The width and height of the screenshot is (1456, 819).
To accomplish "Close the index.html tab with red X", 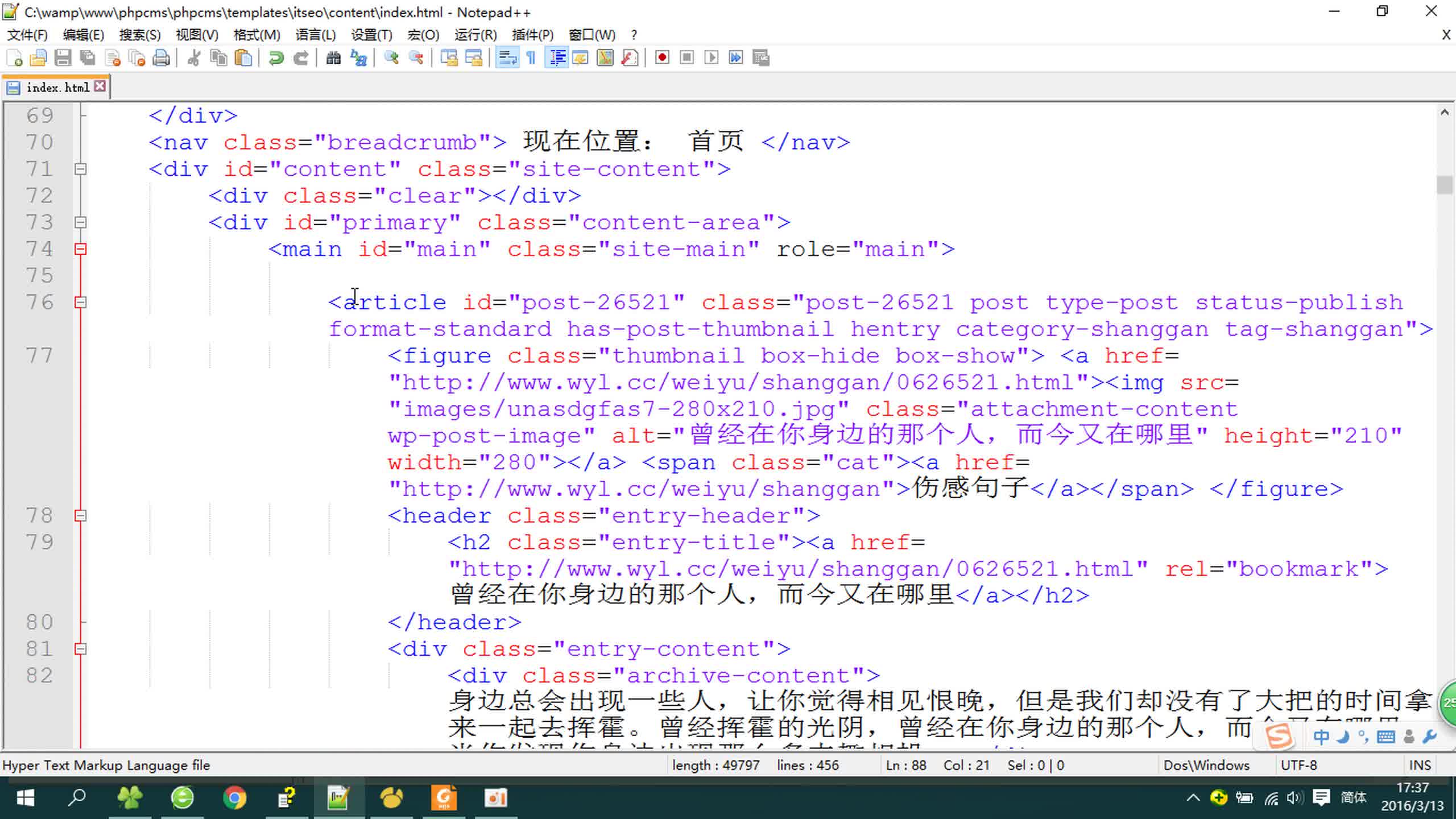I will pos(100,86).
